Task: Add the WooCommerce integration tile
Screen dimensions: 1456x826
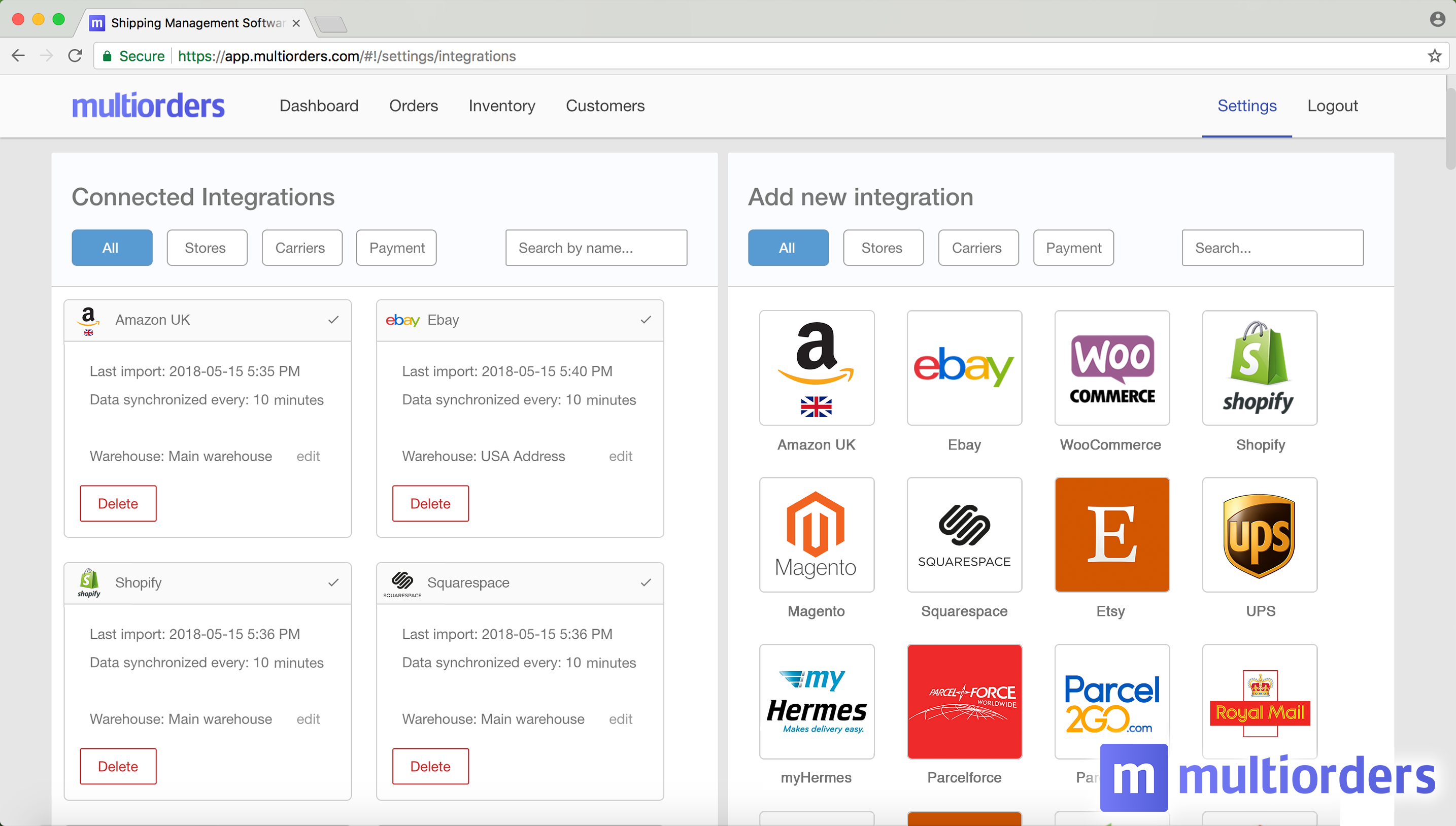Action: (x=1111, y=368)
